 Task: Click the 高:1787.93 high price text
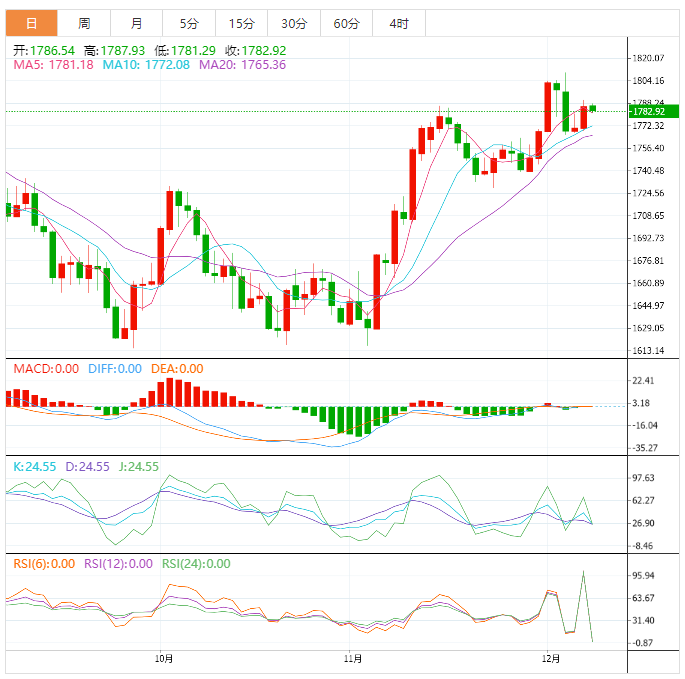(x=114, y=51)
